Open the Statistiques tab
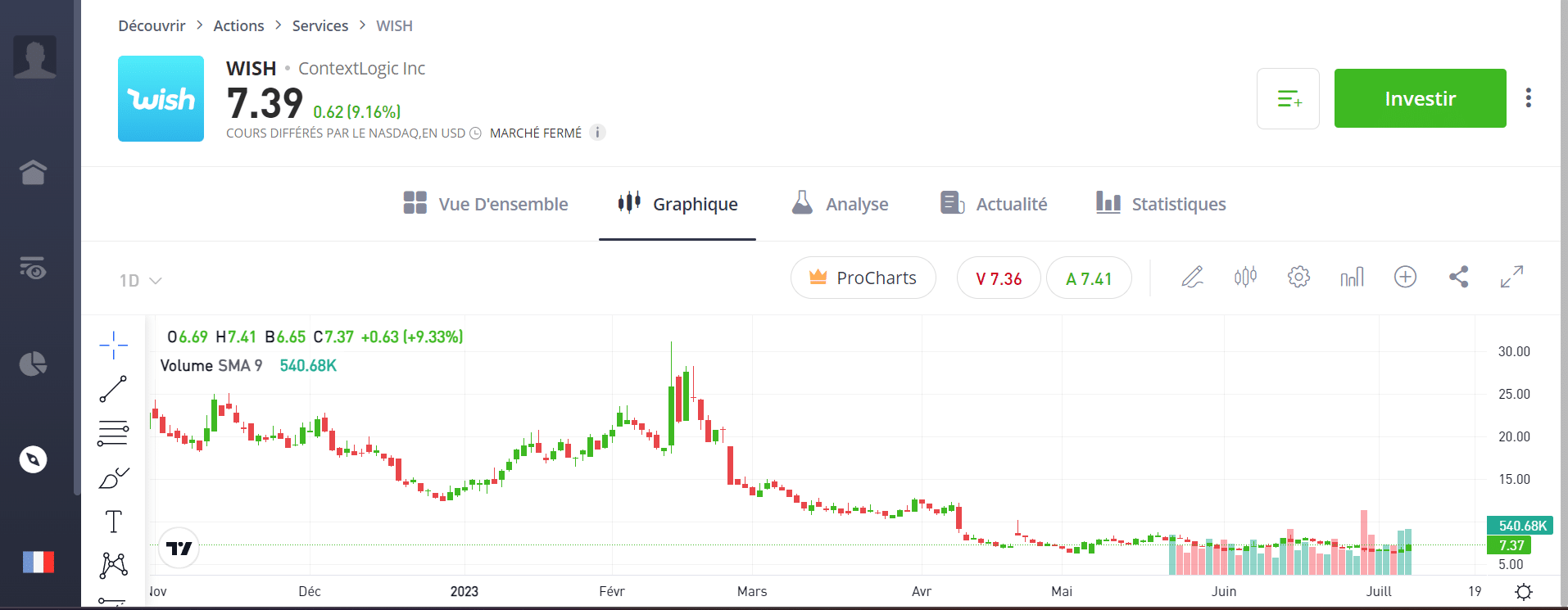The width and height of the screenshot is (1568, 610). tap(1161, 204)
